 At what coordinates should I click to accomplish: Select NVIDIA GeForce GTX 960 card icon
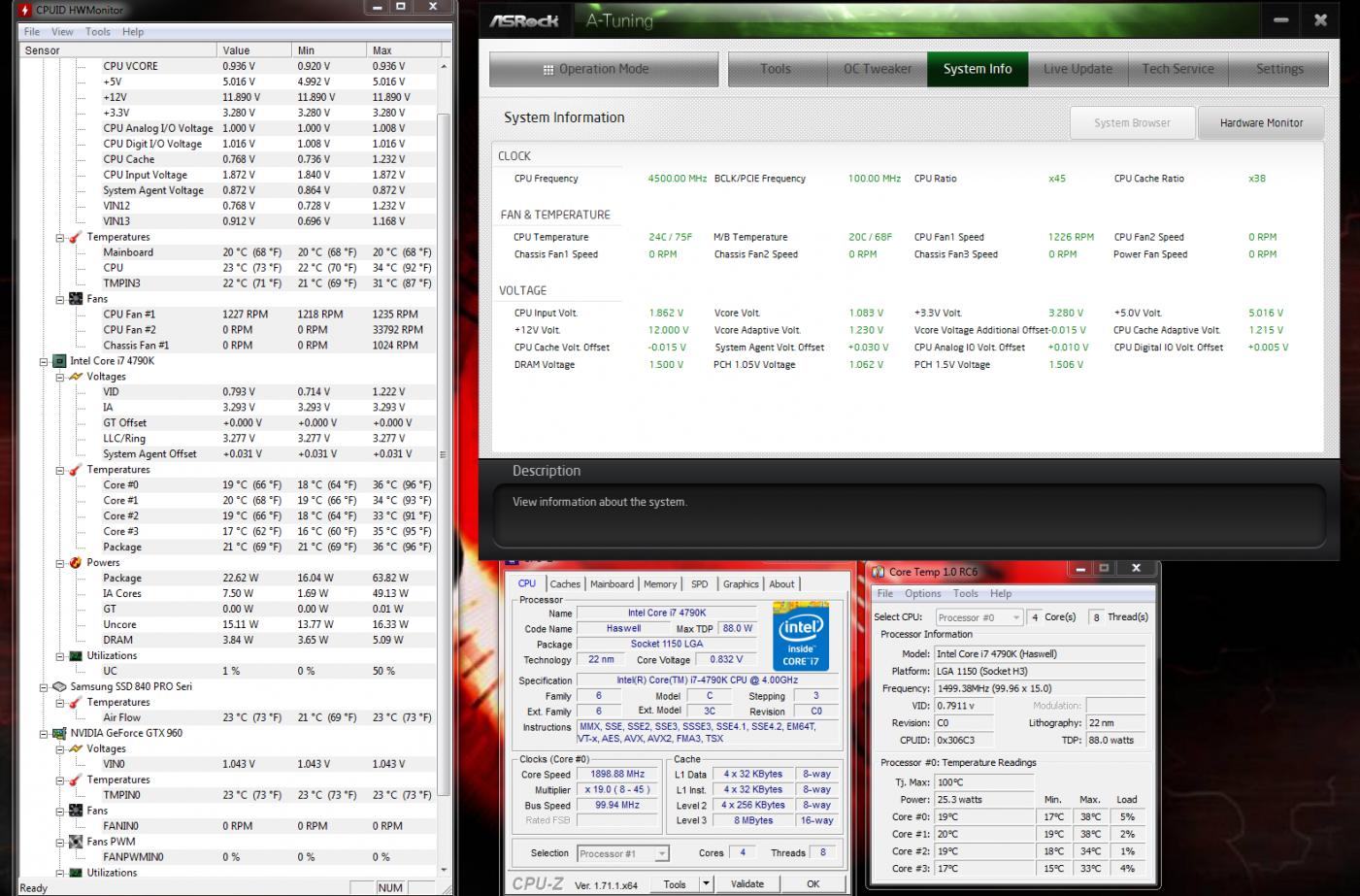[x=59, y=734]
